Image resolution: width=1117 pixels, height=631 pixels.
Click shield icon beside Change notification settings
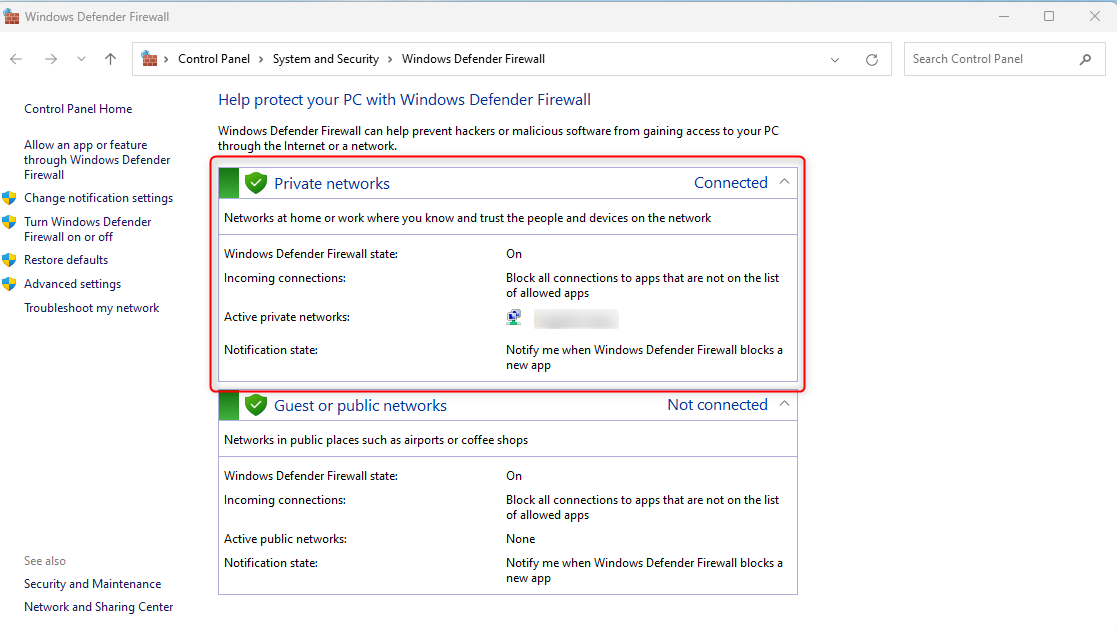click(x=9, y=198)
